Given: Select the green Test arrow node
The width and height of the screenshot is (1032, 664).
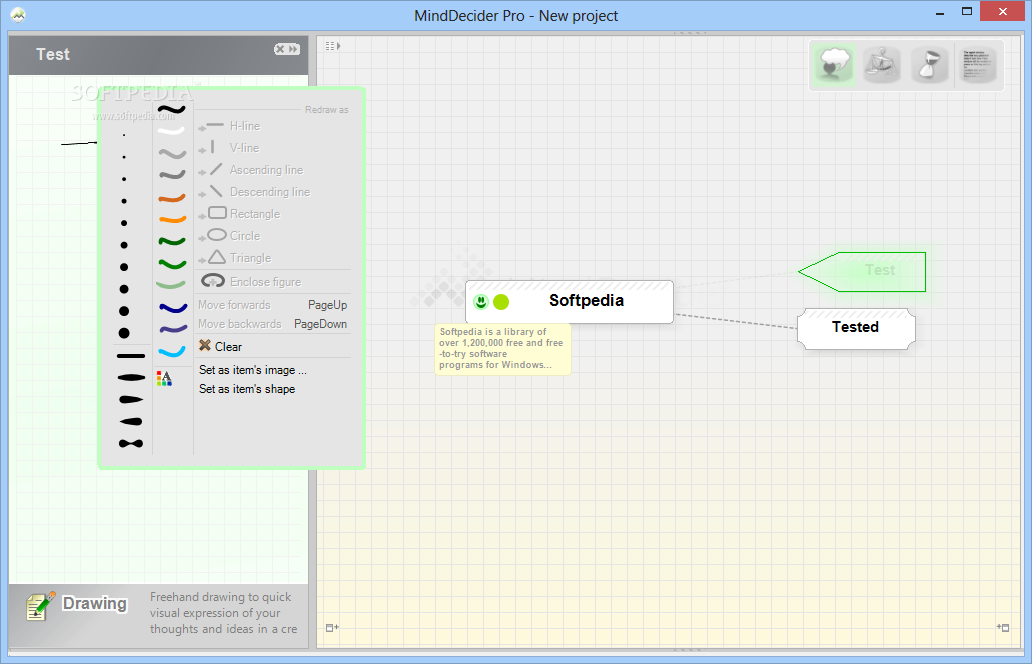Looking at the screenshot, I should 862,271.
